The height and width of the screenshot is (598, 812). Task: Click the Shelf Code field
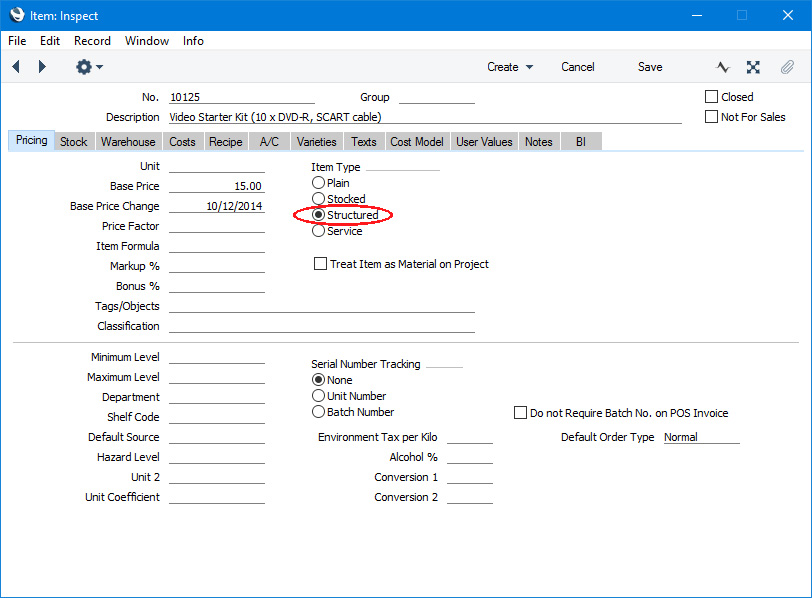pos(217,417)
